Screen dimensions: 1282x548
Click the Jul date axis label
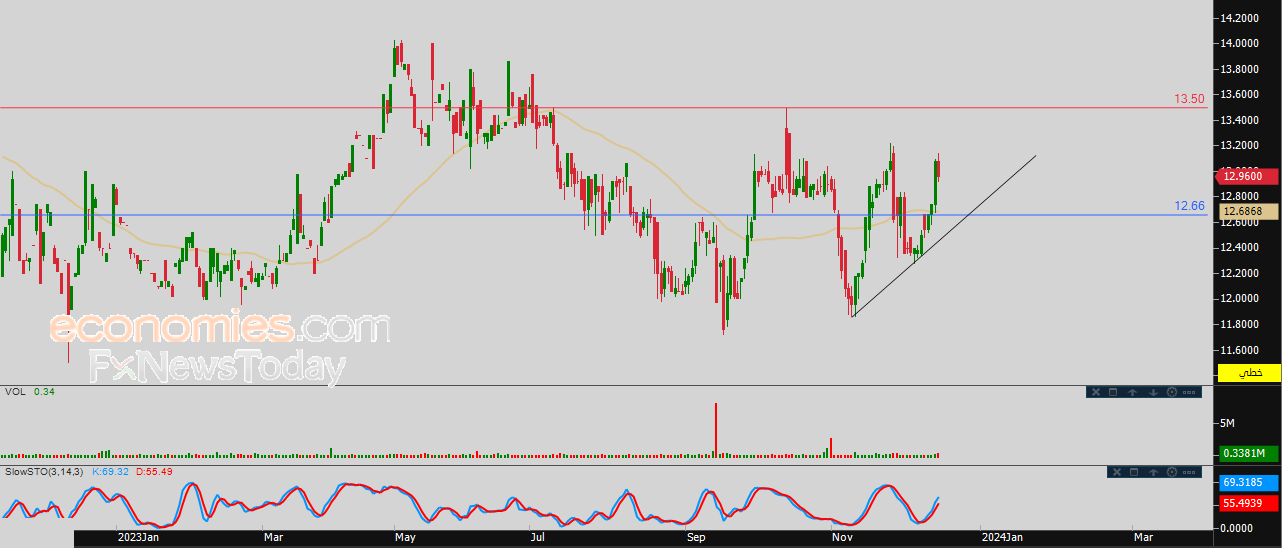(537, 538)
